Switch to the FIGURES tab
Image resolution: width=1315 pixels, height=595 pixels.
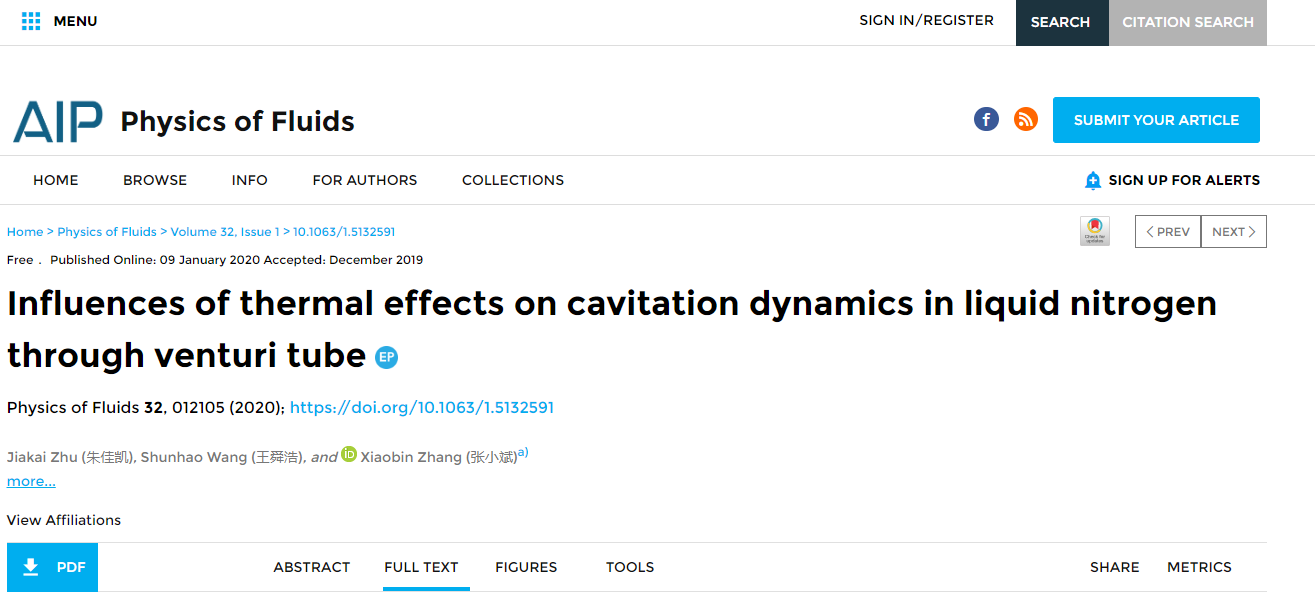click(526, 567)
